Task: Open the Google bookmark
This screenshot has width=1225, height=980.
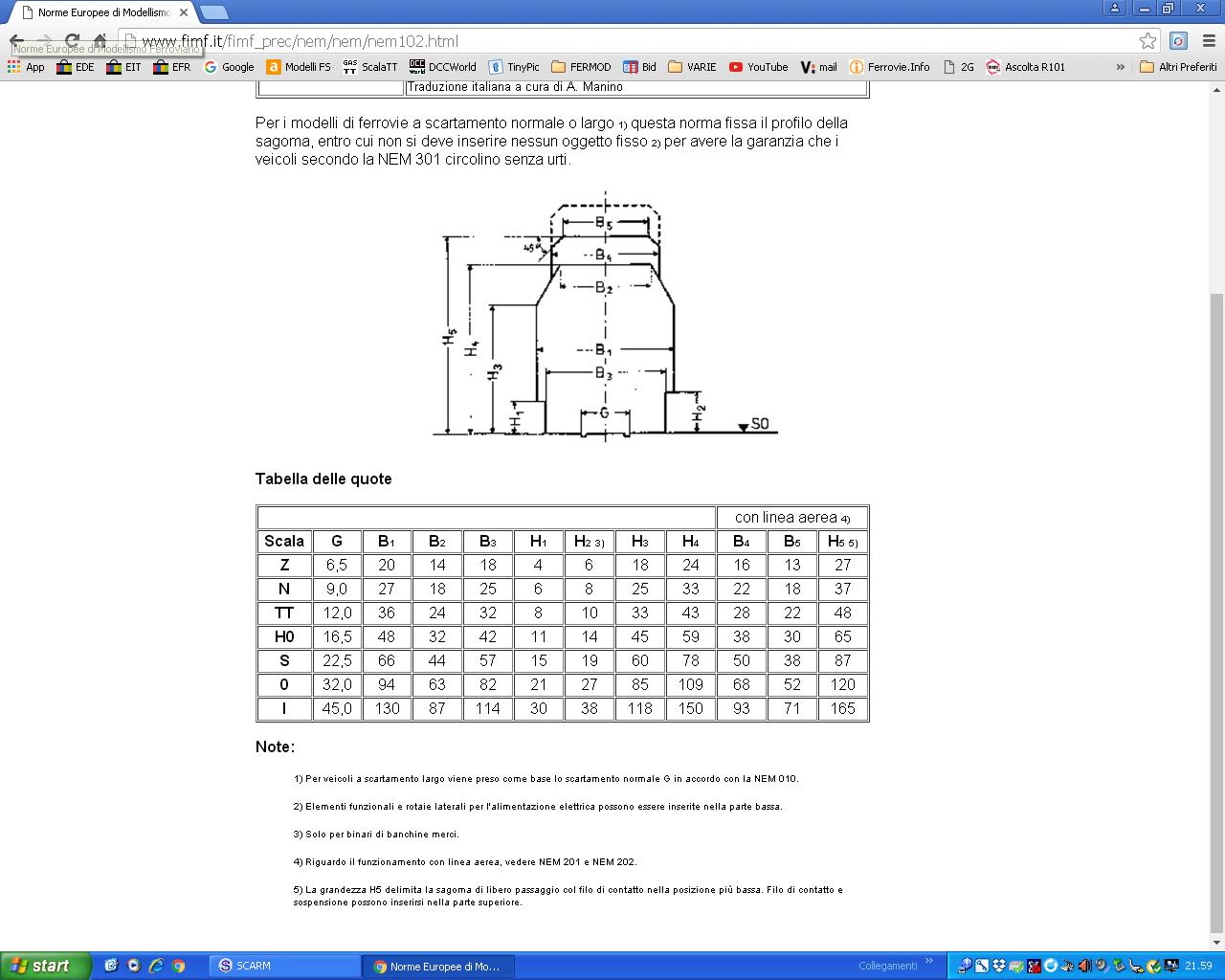Action: click(229, 67)
